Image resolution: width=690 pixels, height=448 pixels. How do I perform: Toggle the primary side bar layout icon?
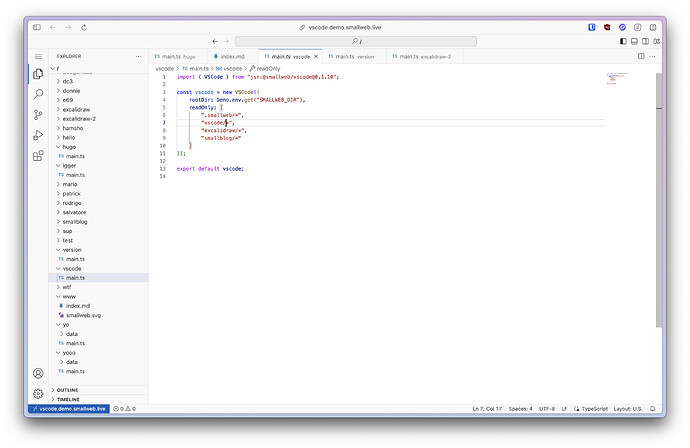[x=623, y=41]
